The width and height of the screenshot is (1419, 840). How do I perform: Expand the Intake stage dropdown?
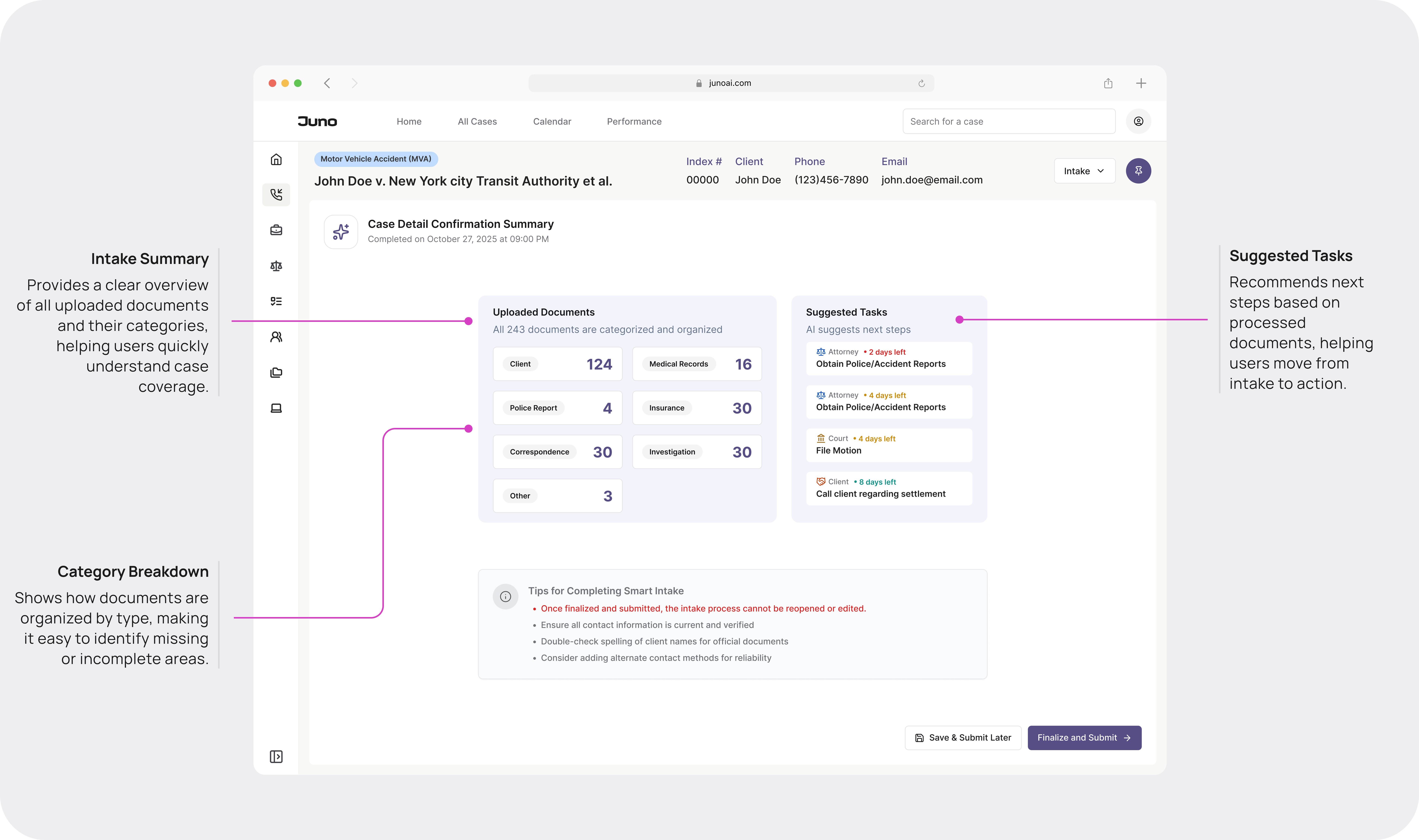[x=1084, y=171]
